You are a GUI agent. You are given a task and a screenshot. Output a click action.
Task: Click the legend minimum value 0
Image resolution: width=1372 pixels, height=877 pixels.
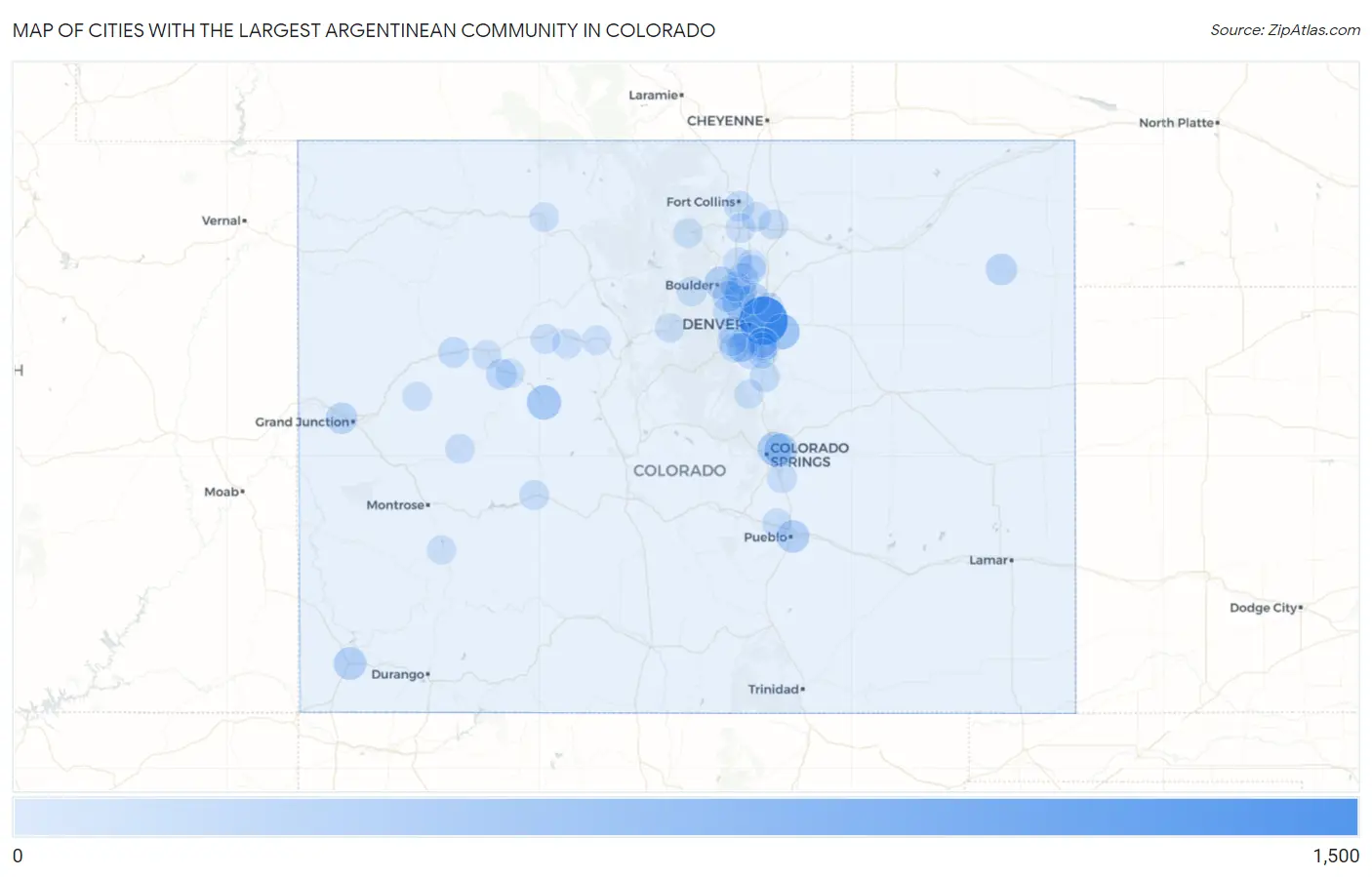pyautogui.click(x=18, y=856)
